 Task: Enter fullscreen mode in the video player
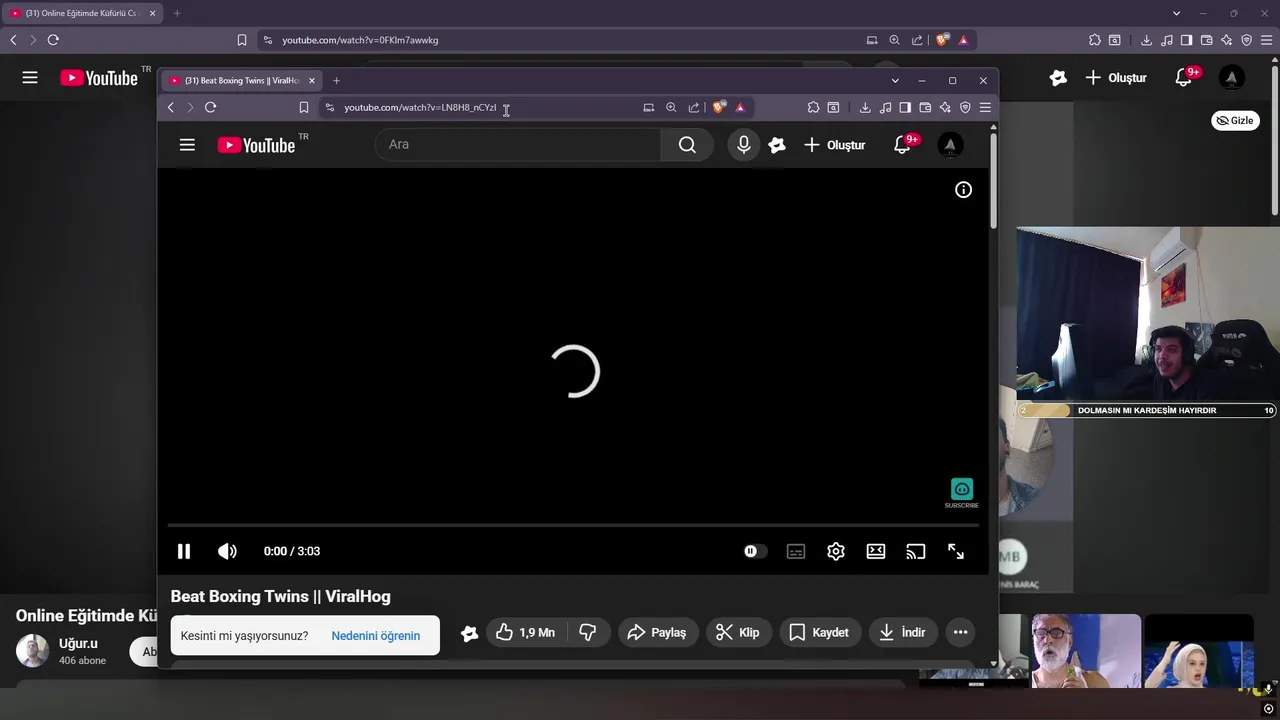click(x=956, y=551)
